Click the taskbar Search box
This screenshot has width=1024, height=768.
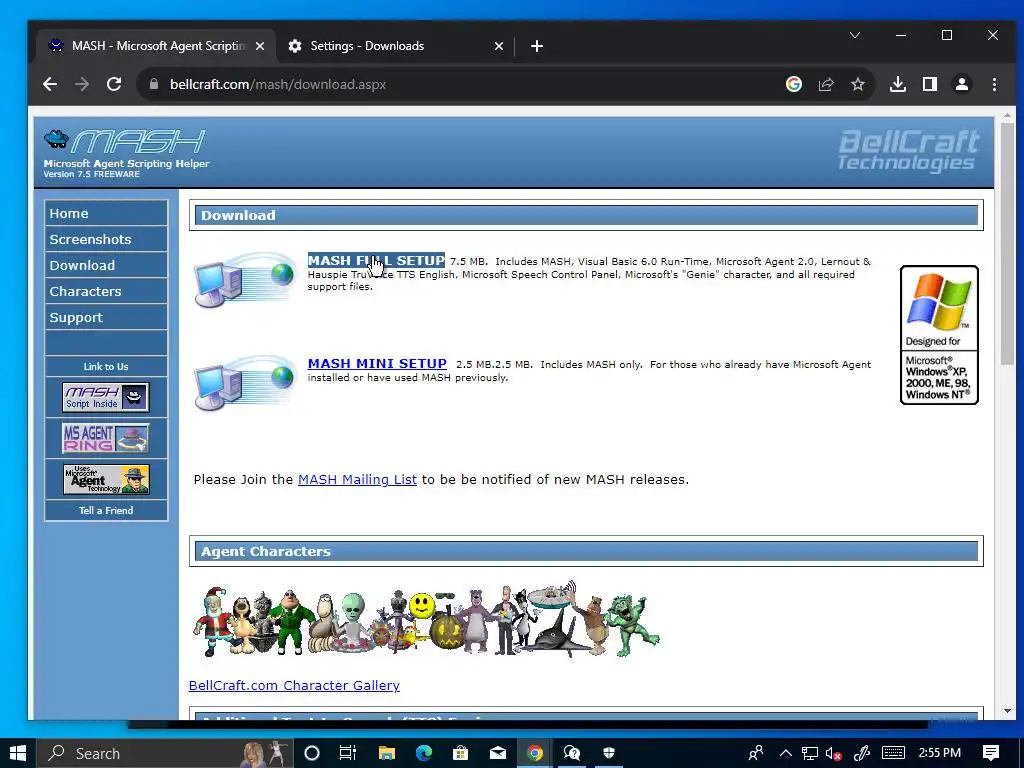click(x=165, y=753)
